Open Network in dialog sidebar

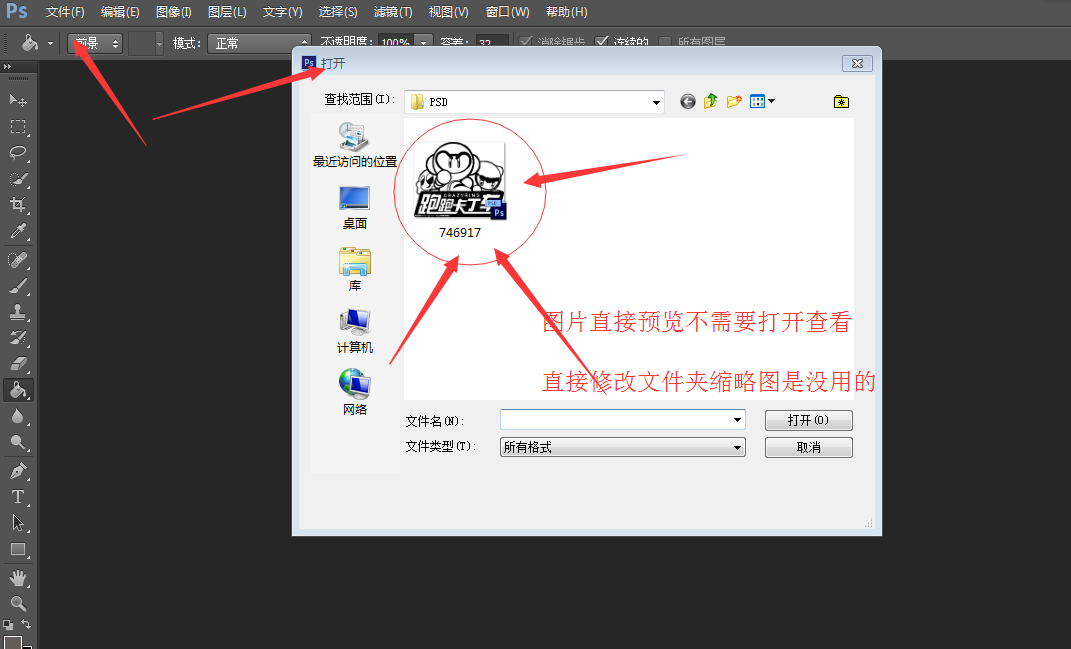click(354, 392)
